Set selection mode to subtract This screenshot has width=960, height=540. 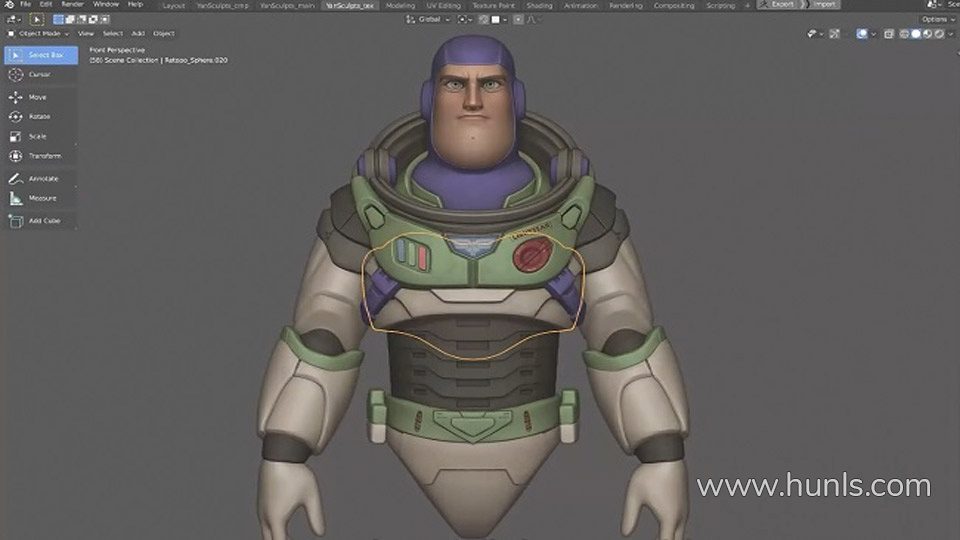pos(81,20)
